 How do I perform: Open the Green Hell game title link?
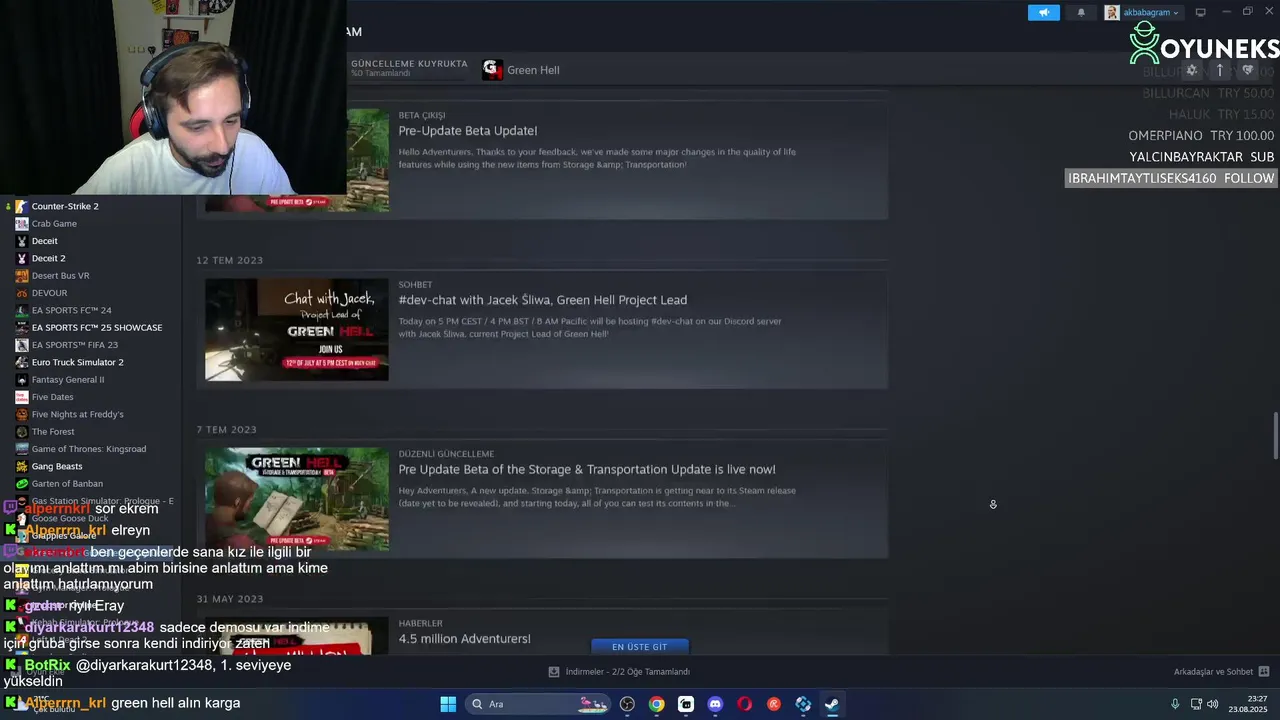533,70
